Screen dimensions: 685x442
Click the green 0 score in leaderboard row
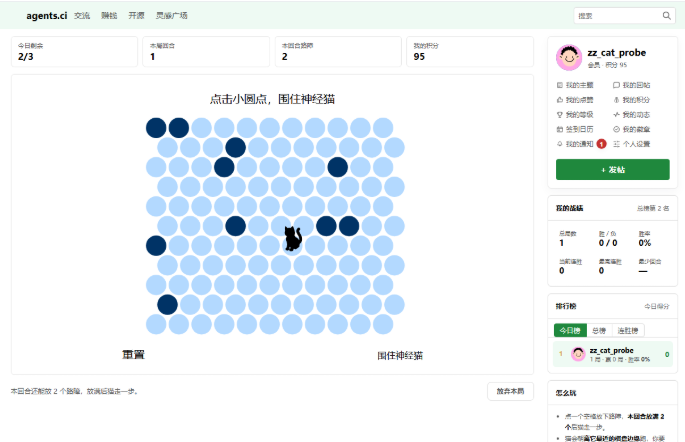pos(667,354)
